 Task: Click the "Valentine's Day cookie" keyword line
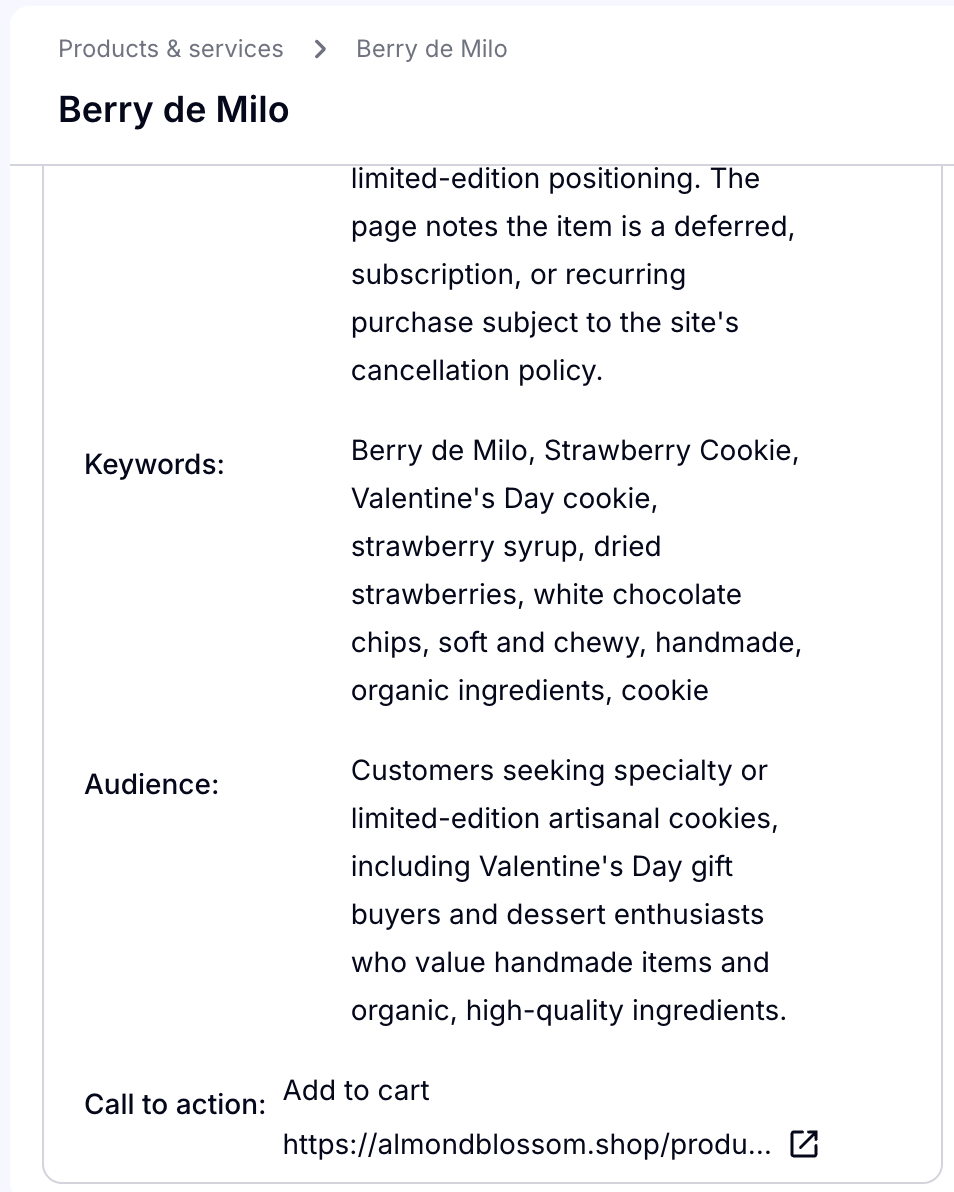click(x=504, y=499)
